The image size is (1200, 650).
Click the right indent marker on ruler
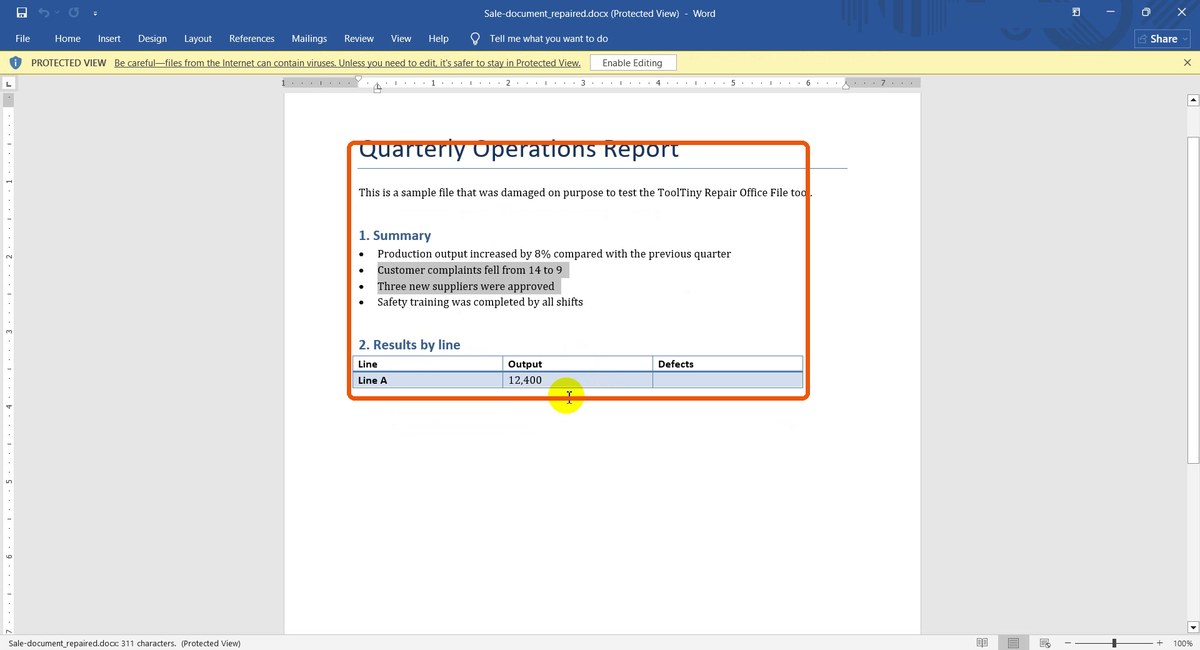point(846,87)
